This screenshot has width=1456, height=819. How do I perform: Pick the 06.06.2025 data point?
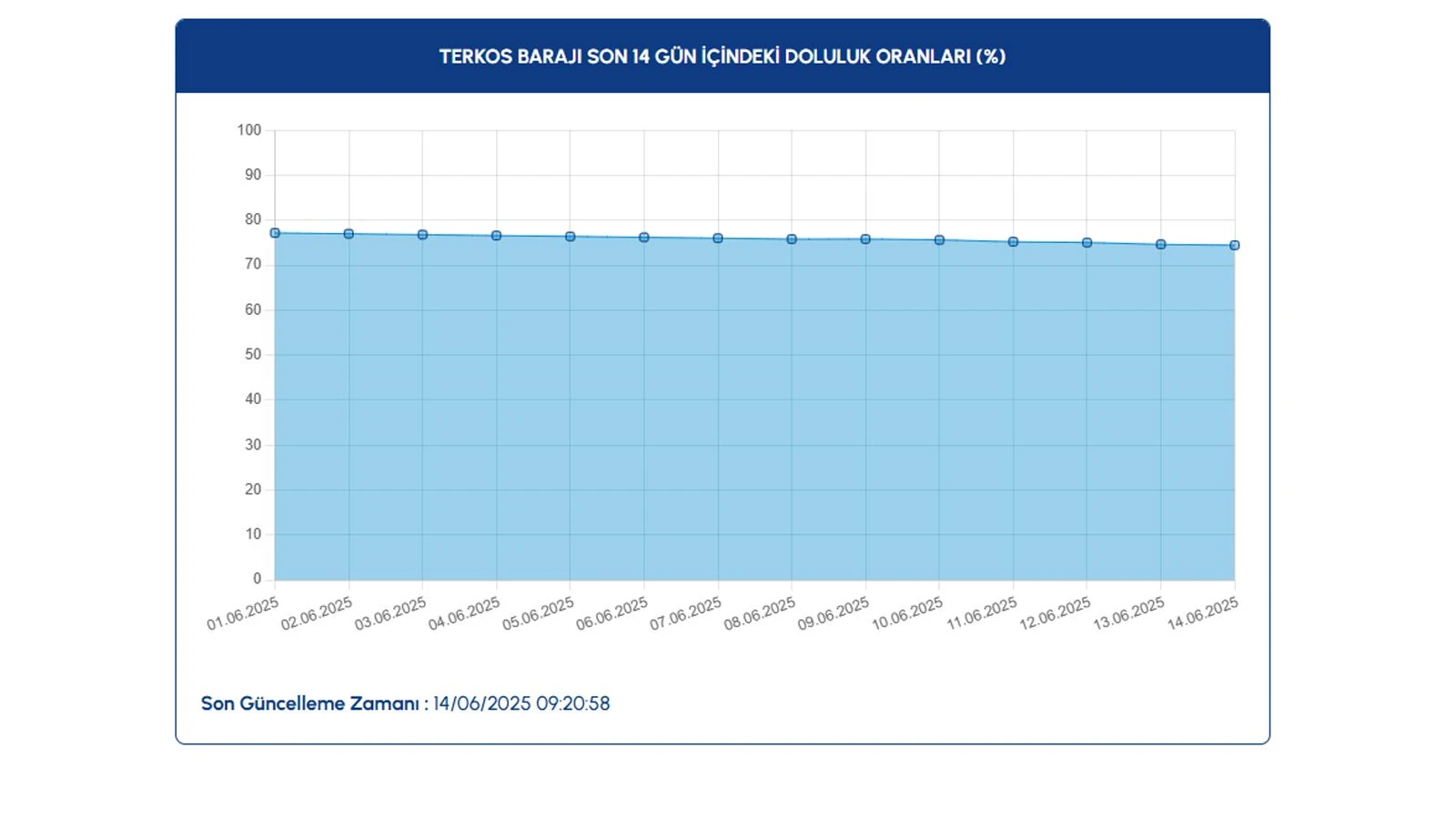644,238
